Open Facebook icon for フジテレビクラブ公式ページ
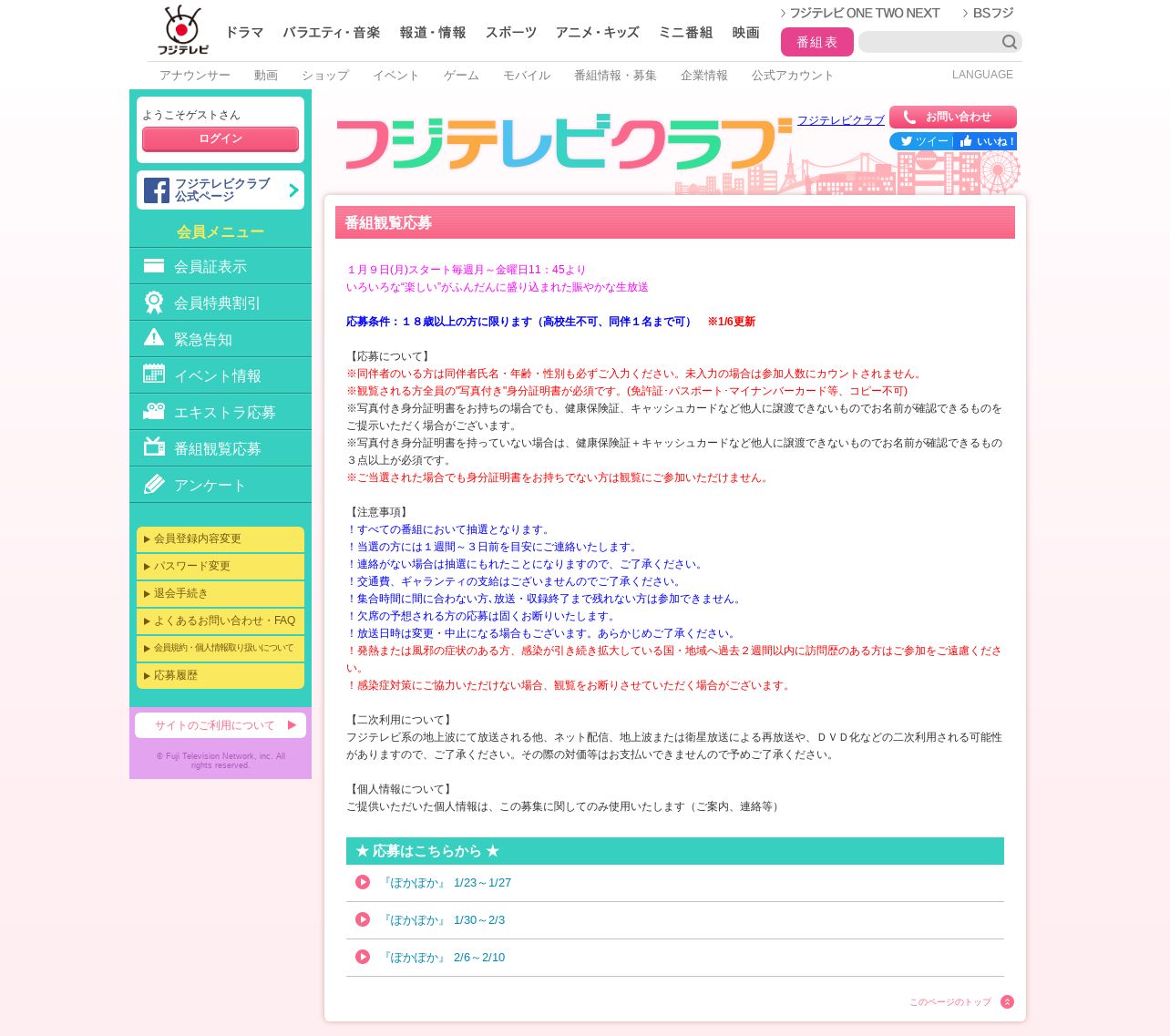 point(157,190)
